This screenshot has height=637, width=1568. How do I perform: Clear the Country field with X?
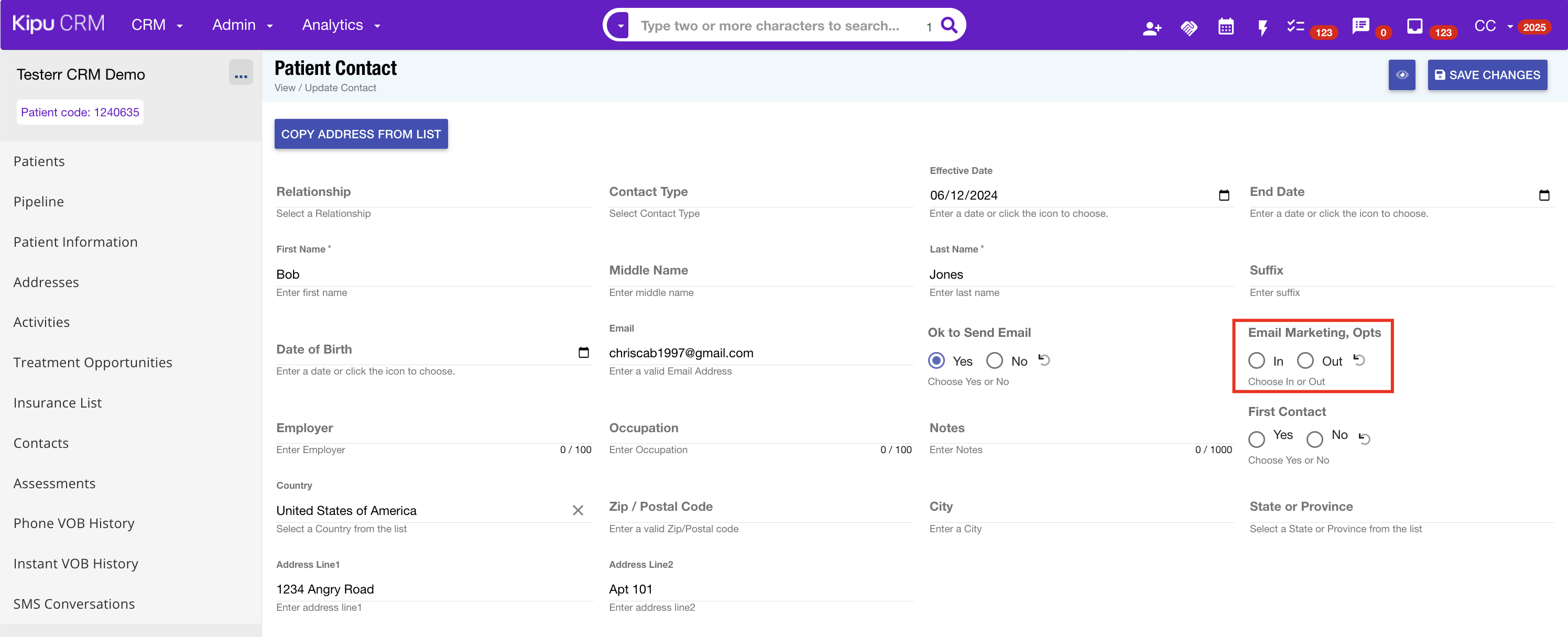(578, 510)
